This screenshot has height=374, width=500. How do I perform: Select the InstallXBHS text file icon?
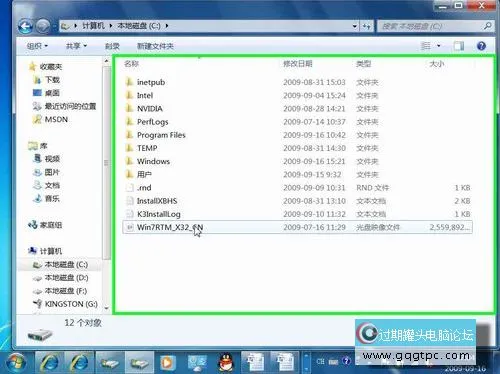pyautogui.click(x=129, y=201)
